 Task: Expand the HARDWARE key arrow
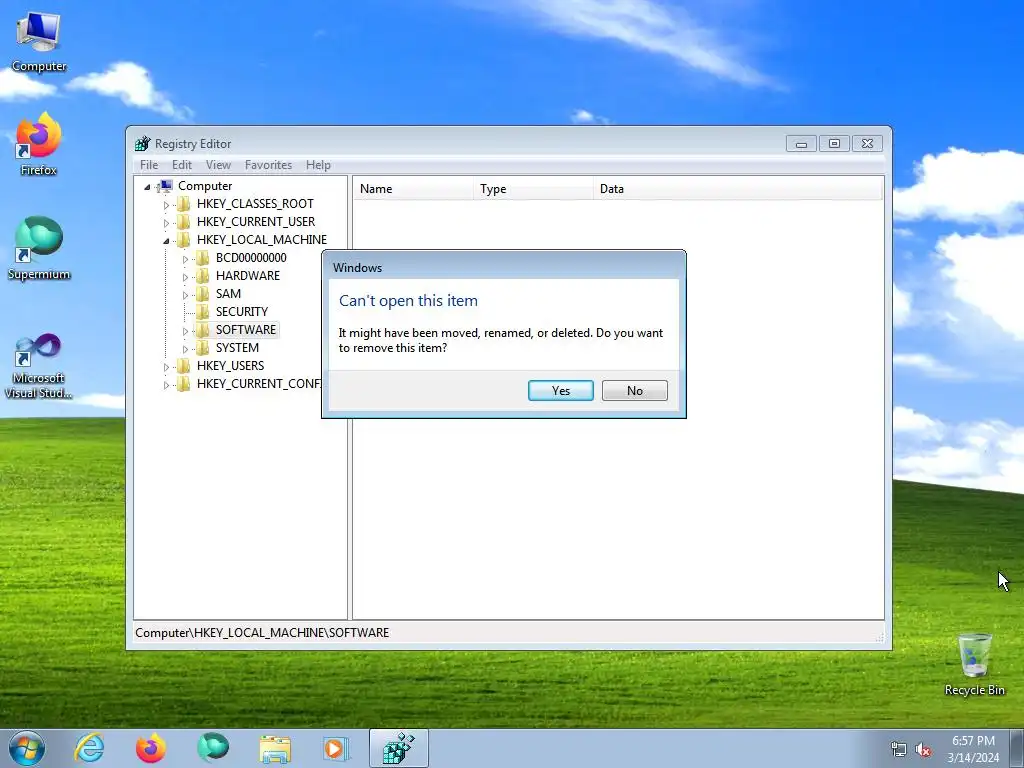[185, 276]
